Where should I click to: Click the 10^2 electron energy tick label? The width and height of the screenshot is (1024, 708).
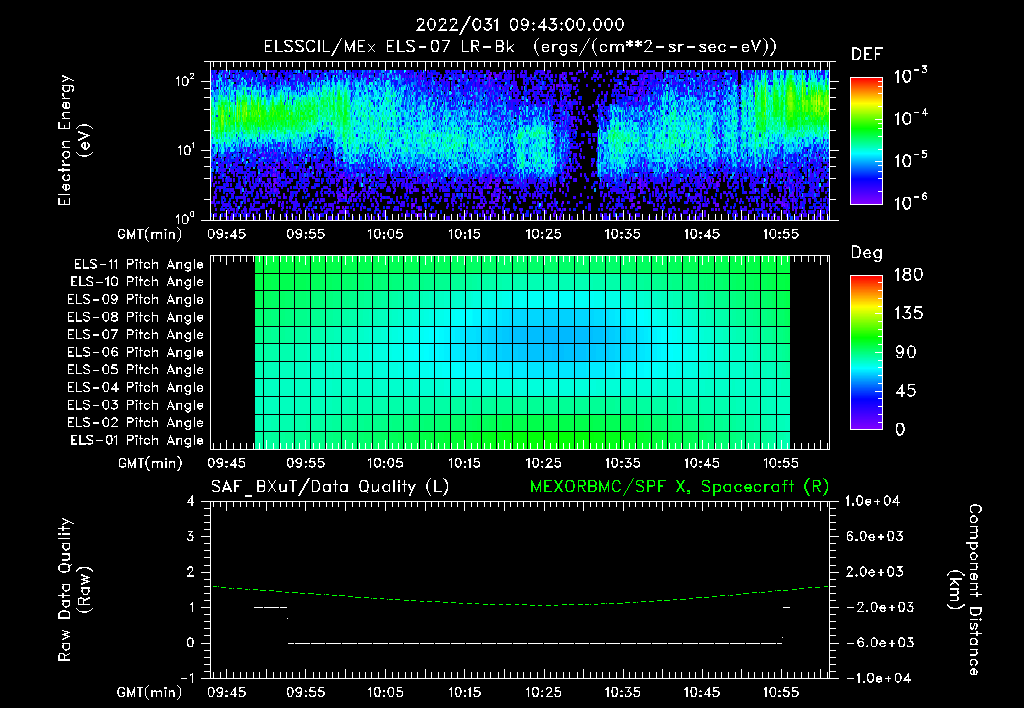[x=185, y=81]
